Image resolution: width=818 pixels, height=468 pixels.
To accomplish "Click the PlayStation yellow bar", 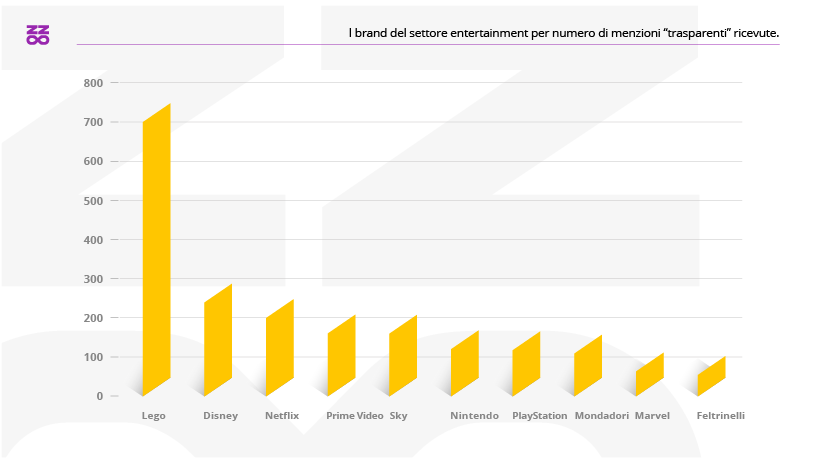I will (x=526, y=364).
